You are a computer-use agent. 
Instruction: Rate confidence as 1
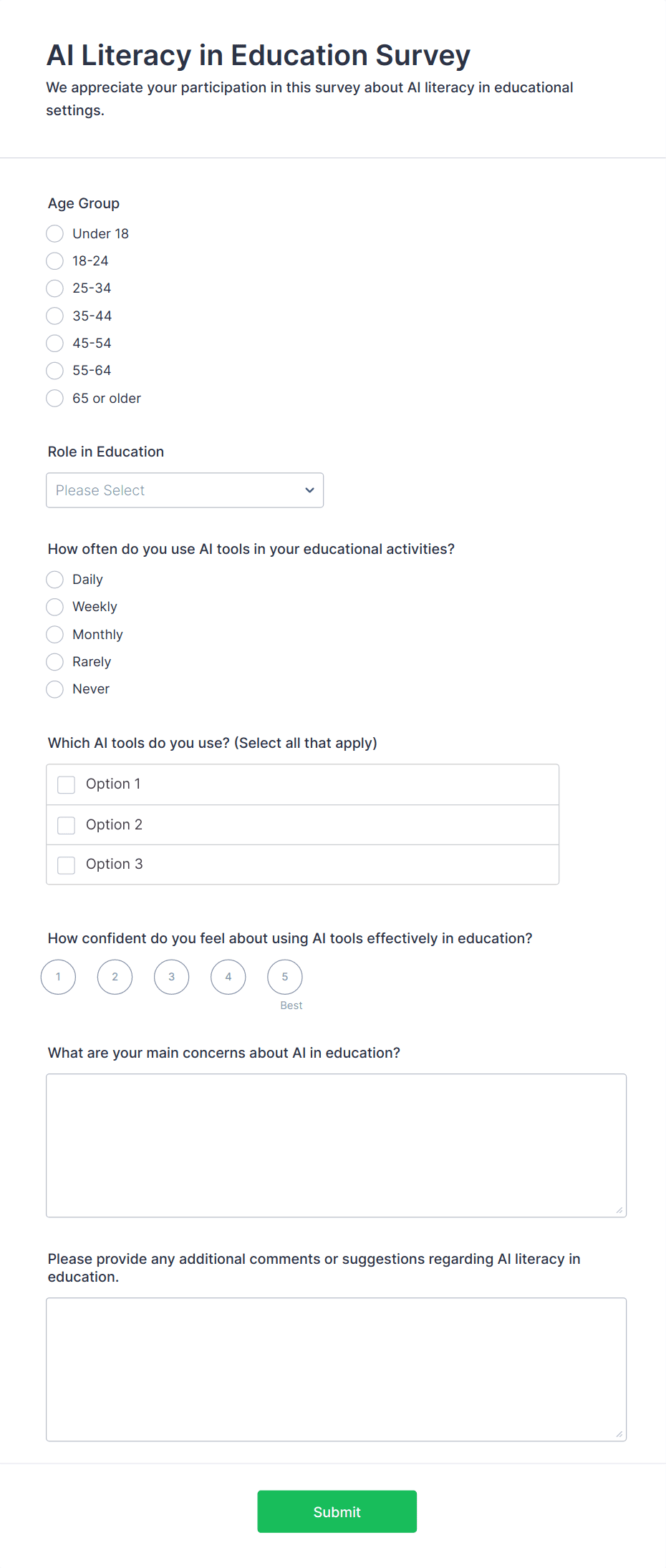59,977
